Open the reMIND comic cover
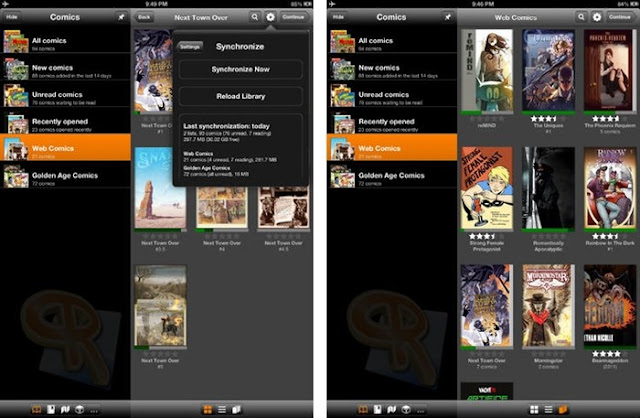The height and width of the screenshot is (418, 640). click(487, 71)
